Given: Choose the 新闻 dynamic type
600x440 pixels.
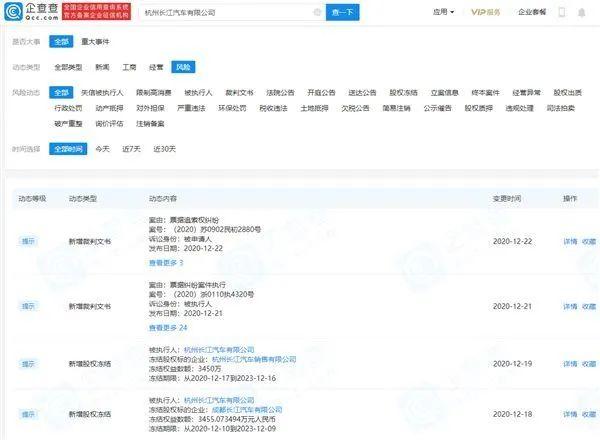Looking at the screenshot, I should point(102,67).
